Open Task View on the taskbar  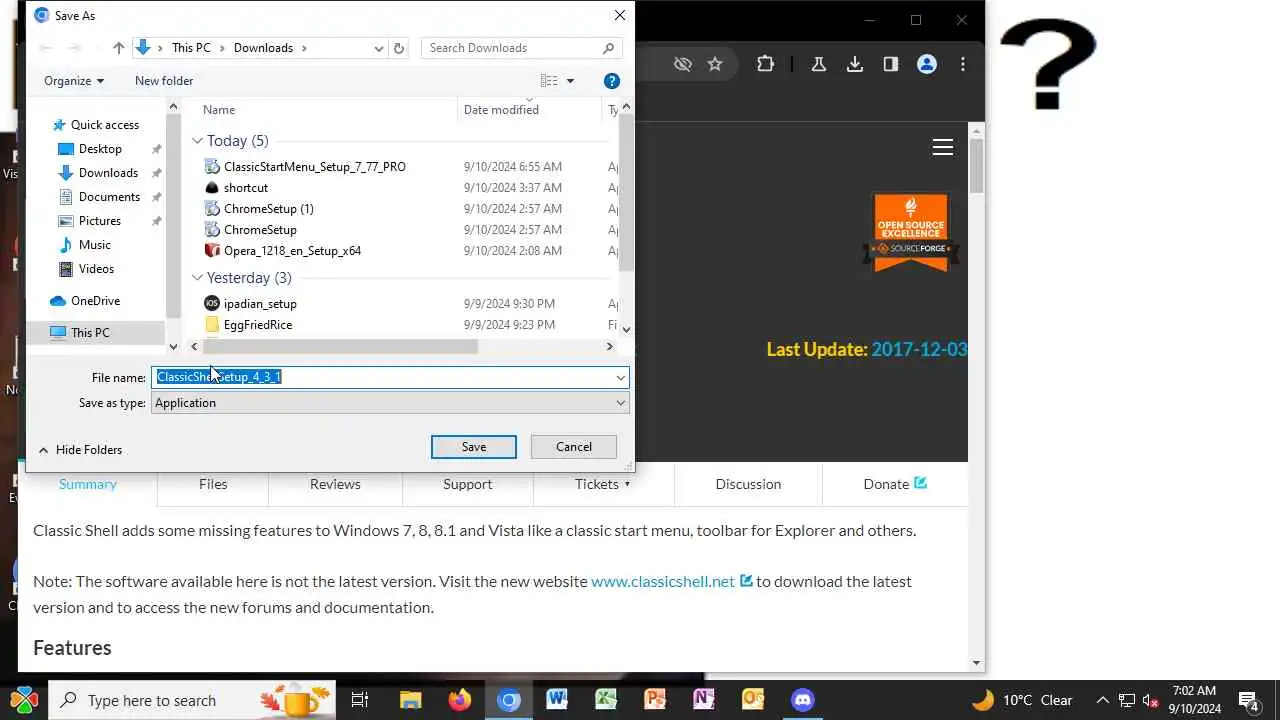(361, 700)
